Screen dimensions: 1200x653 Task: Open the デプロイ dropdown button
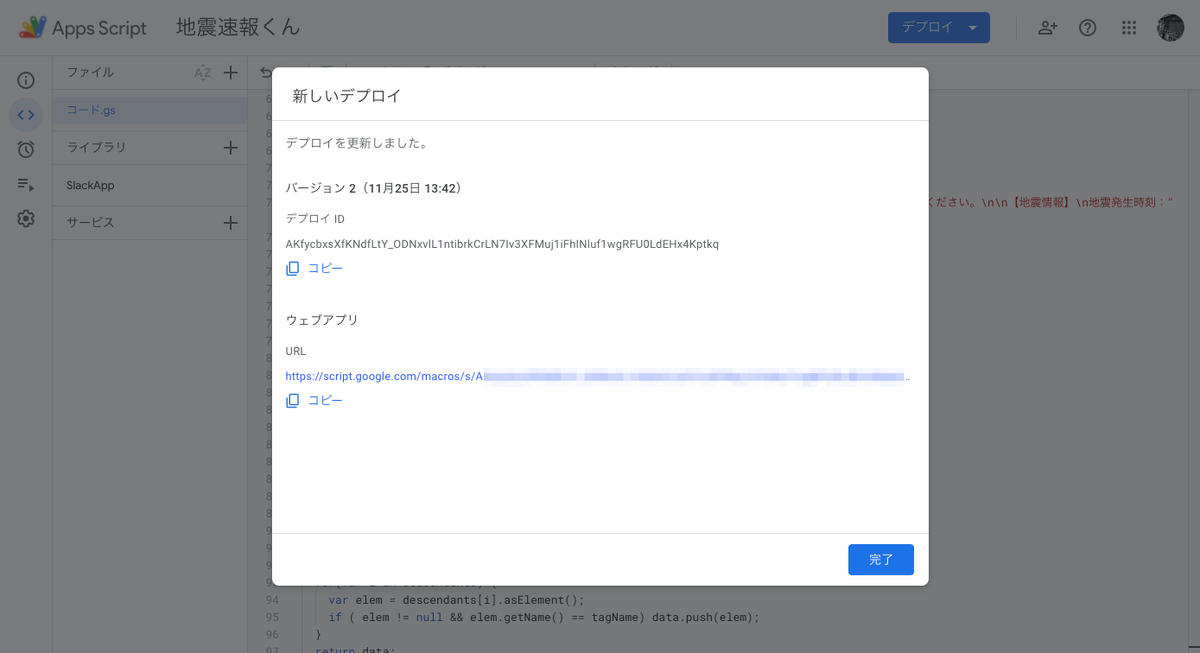[x=939, y=28]
